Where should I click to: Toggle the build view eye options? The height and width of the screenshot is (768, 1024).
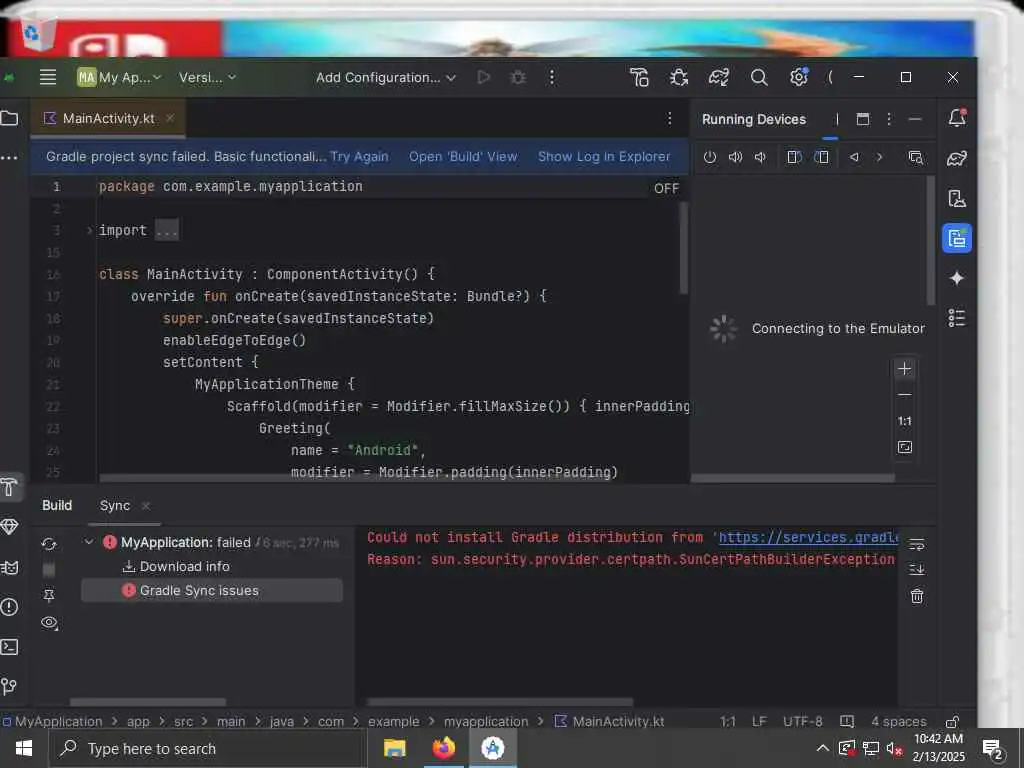pyautogui.click(x=49, y=623)
